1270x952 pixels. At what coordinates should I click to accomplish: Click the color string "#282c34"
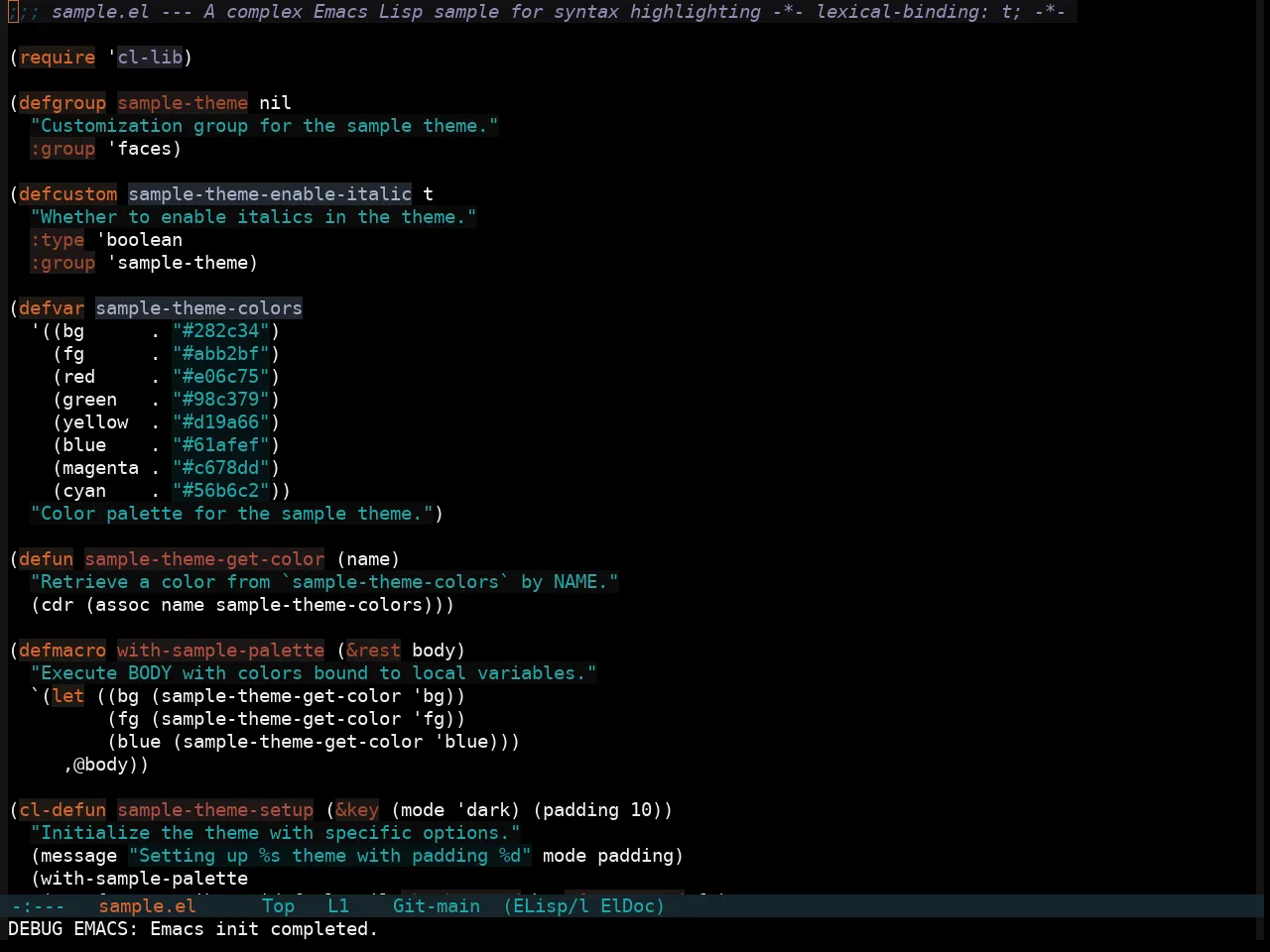[221, 331]
